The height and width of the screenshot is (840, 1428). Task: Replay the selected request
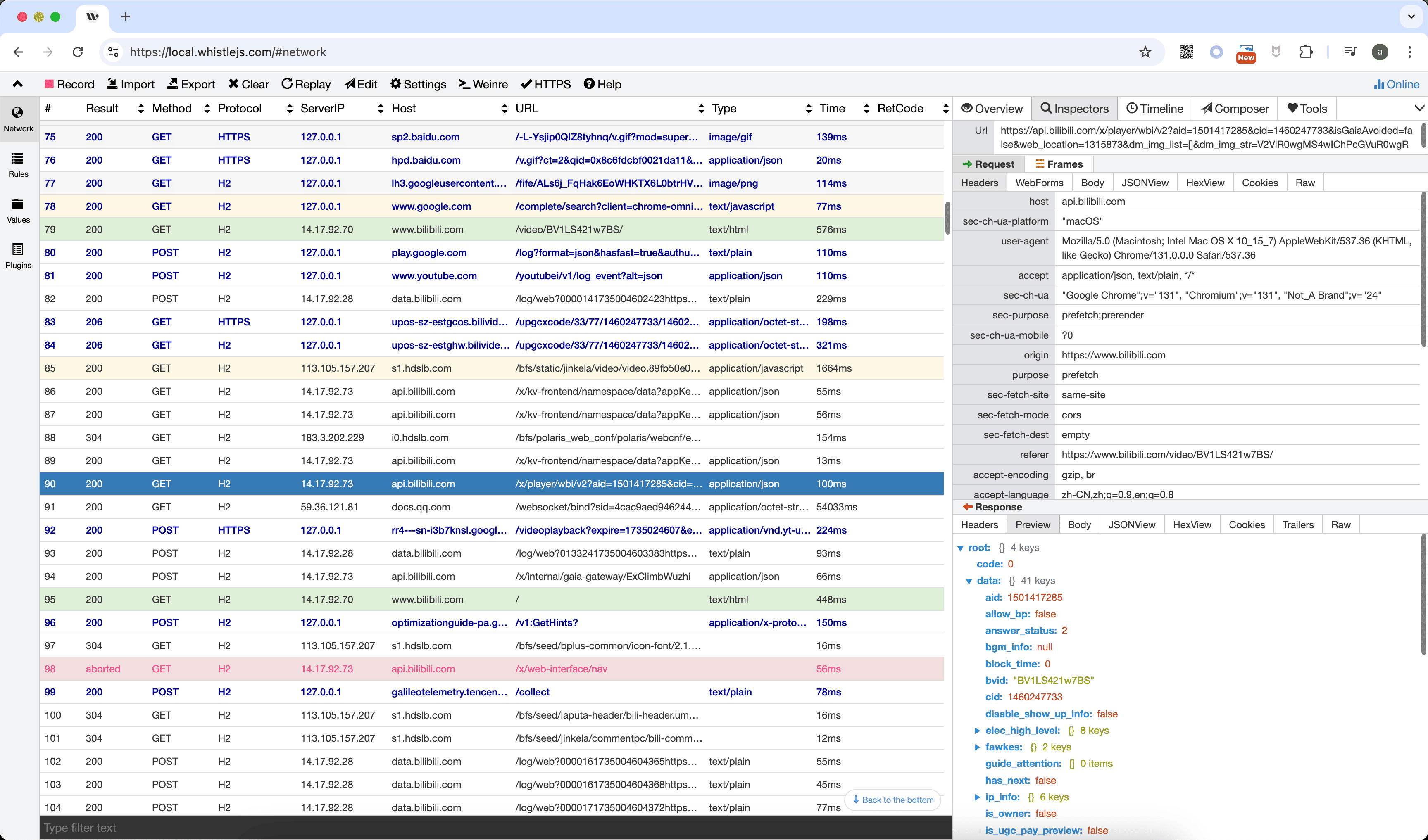pos(306,84)
